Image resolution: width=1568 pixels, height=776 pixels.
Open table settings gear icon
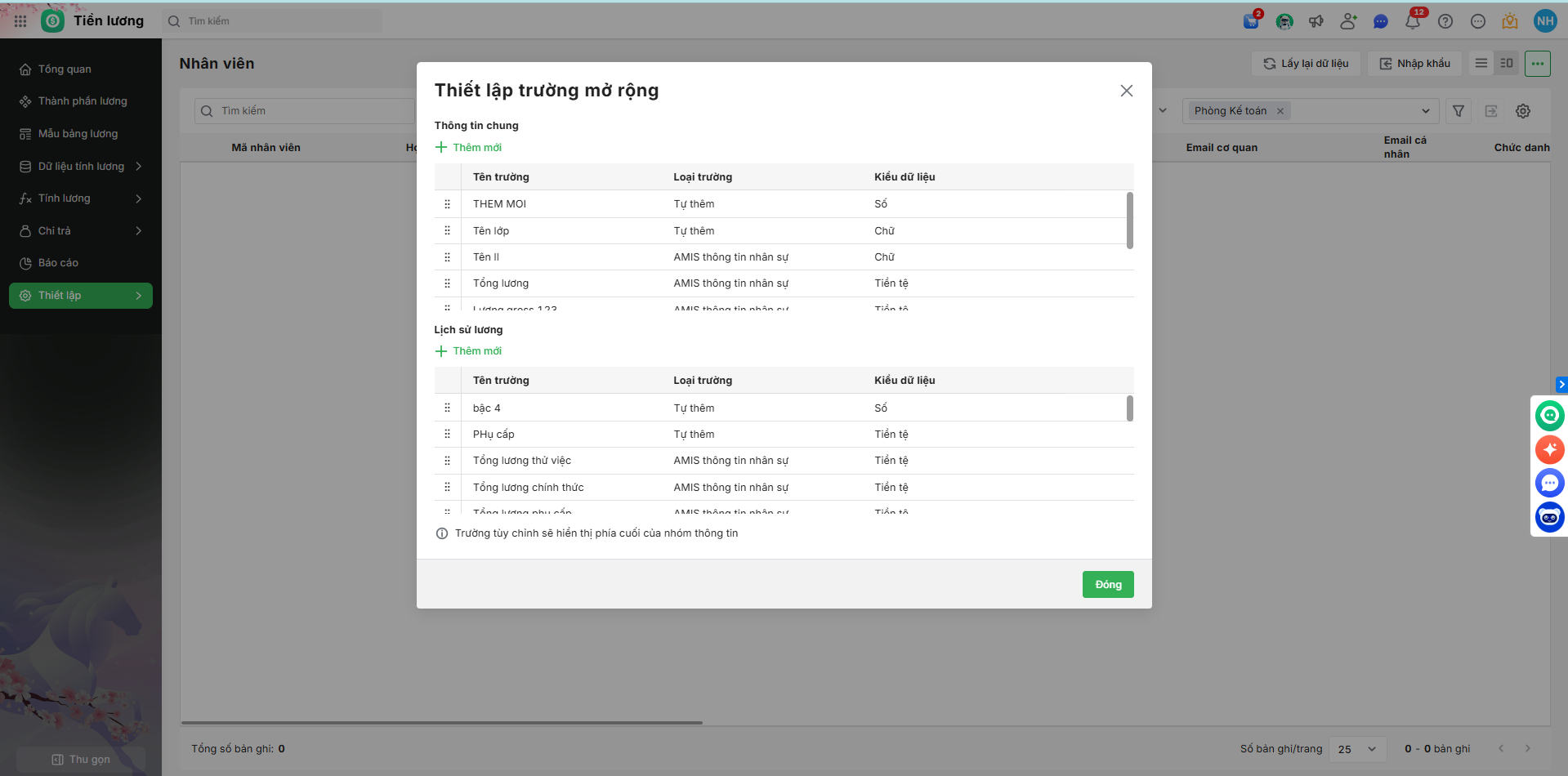[1523, 111]
